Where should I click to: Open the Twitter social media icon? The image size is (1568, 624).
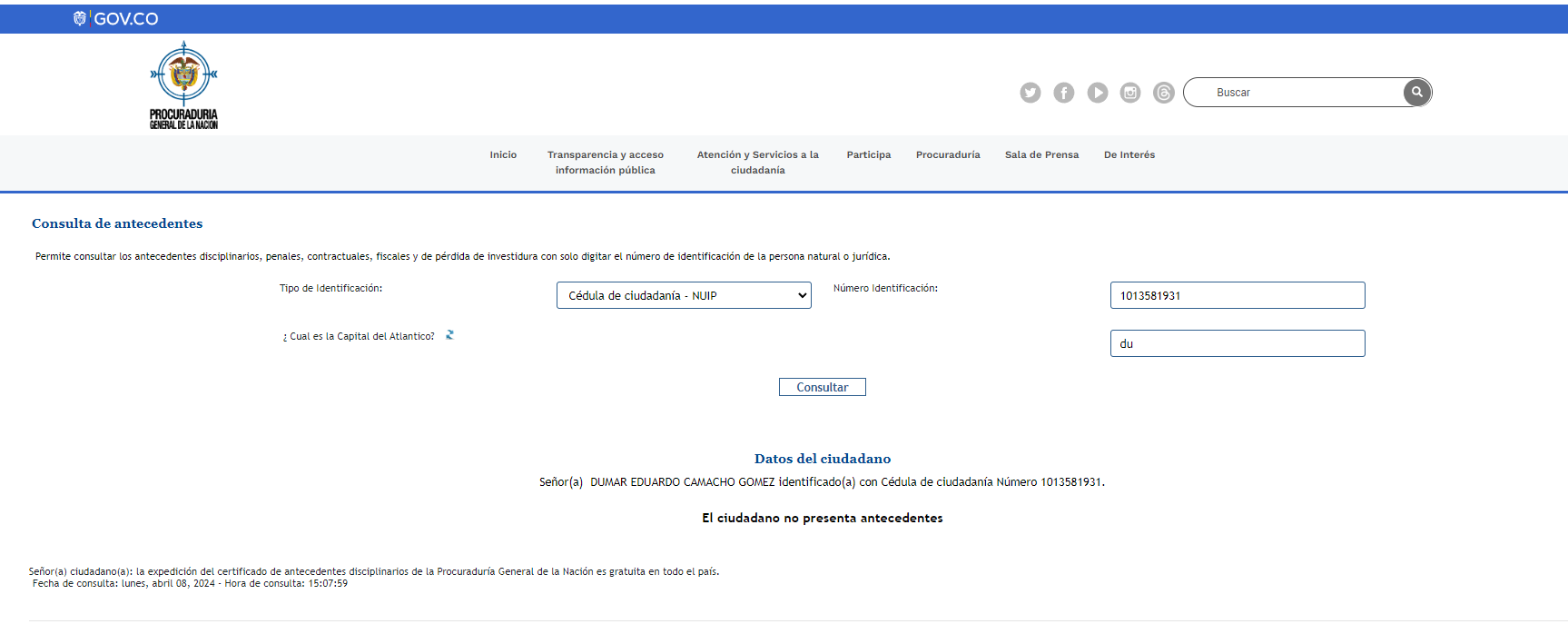tap(1030, 93)
